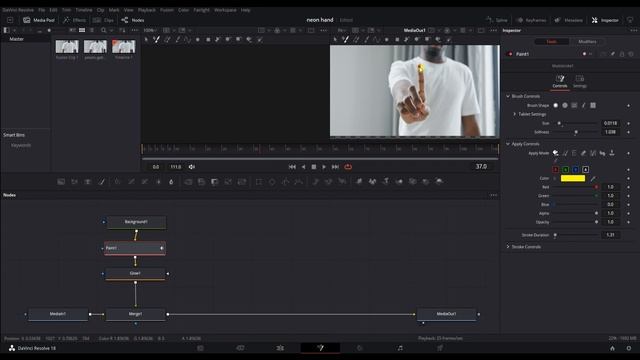Open the Effects library panel
Image resolution: width=640 pixels, height=360 pixels.
tap(74, 20)
